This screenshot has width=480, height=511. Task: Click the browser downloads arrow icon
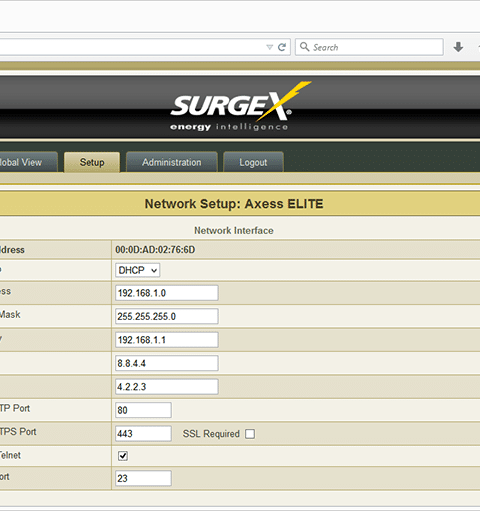pos(458,47)
